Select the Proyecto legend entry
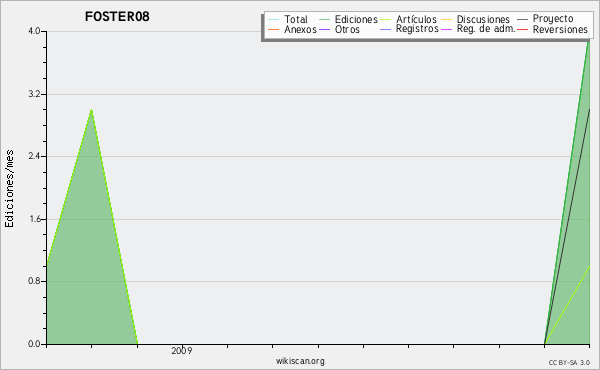 click(545, 19)
